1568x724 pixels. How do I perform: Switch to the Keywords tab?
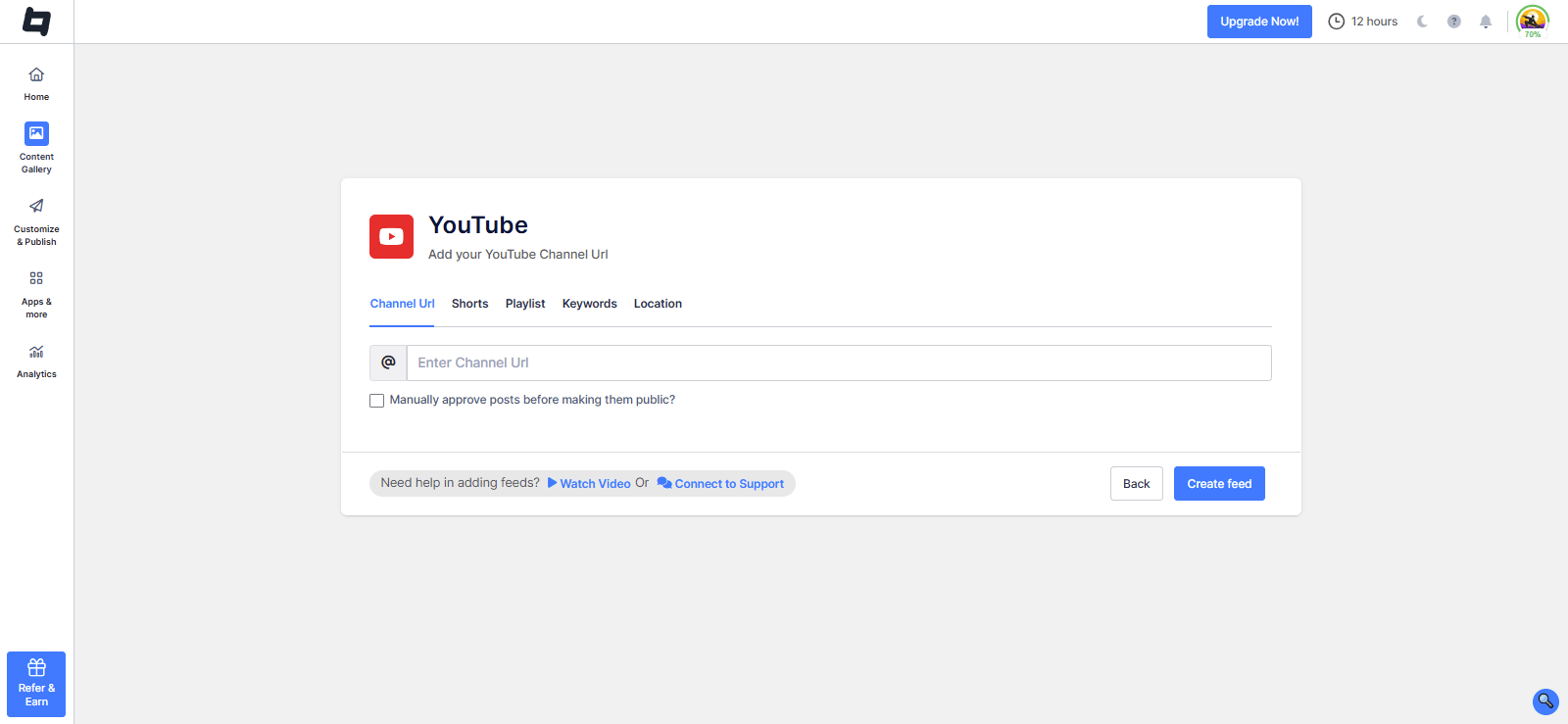[590, 304]
